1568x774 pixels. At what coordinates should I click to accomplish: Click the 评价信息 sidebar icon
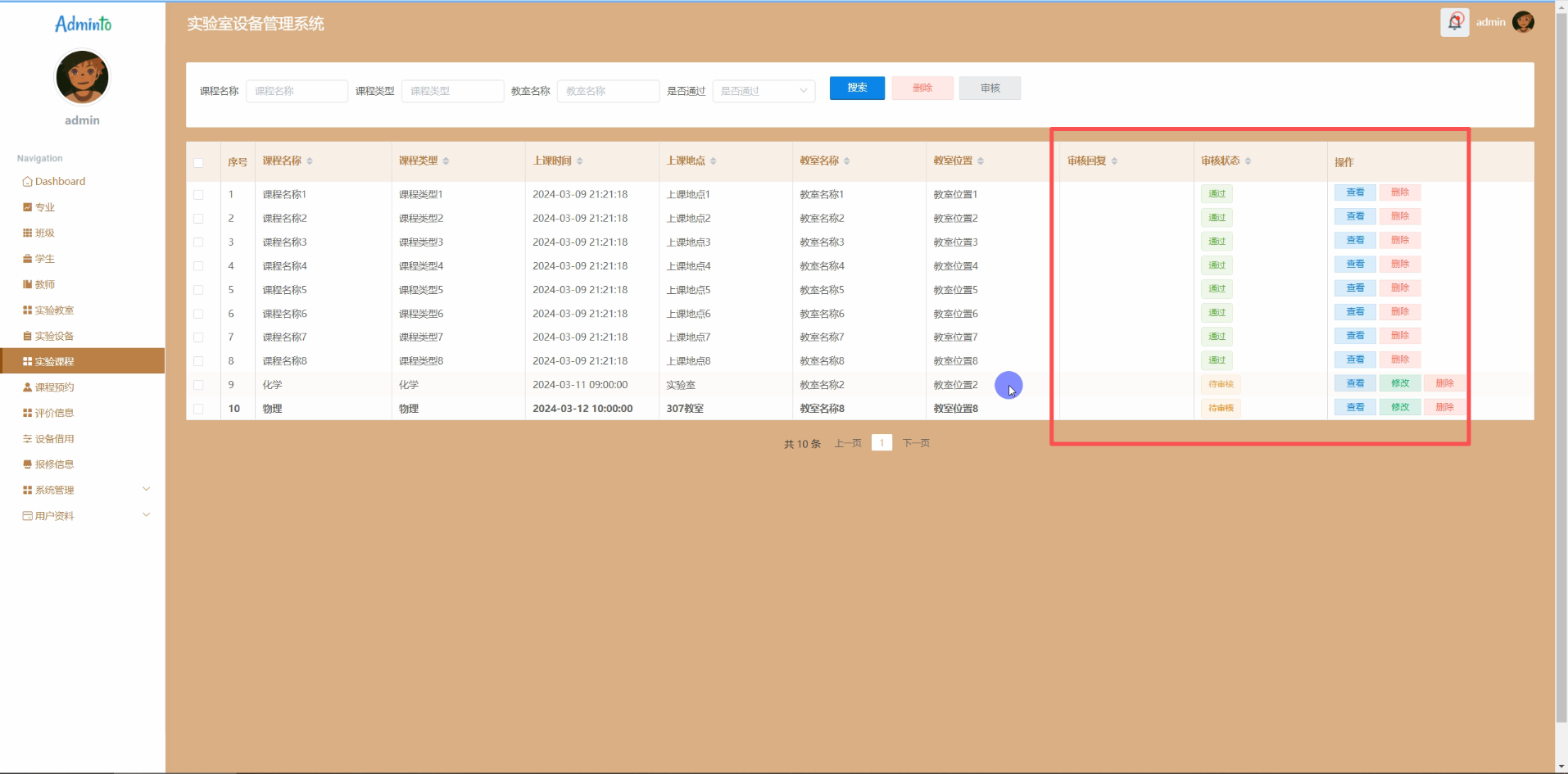[x=27, y=413]
